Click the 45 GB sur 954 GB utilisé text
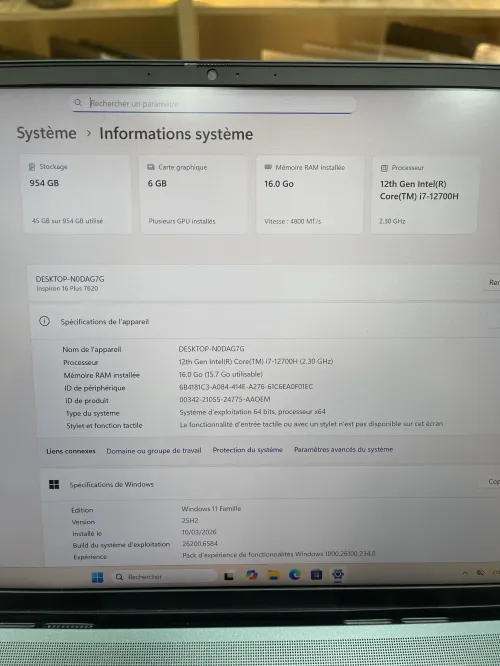500x666 pixels. click(67, 221)
